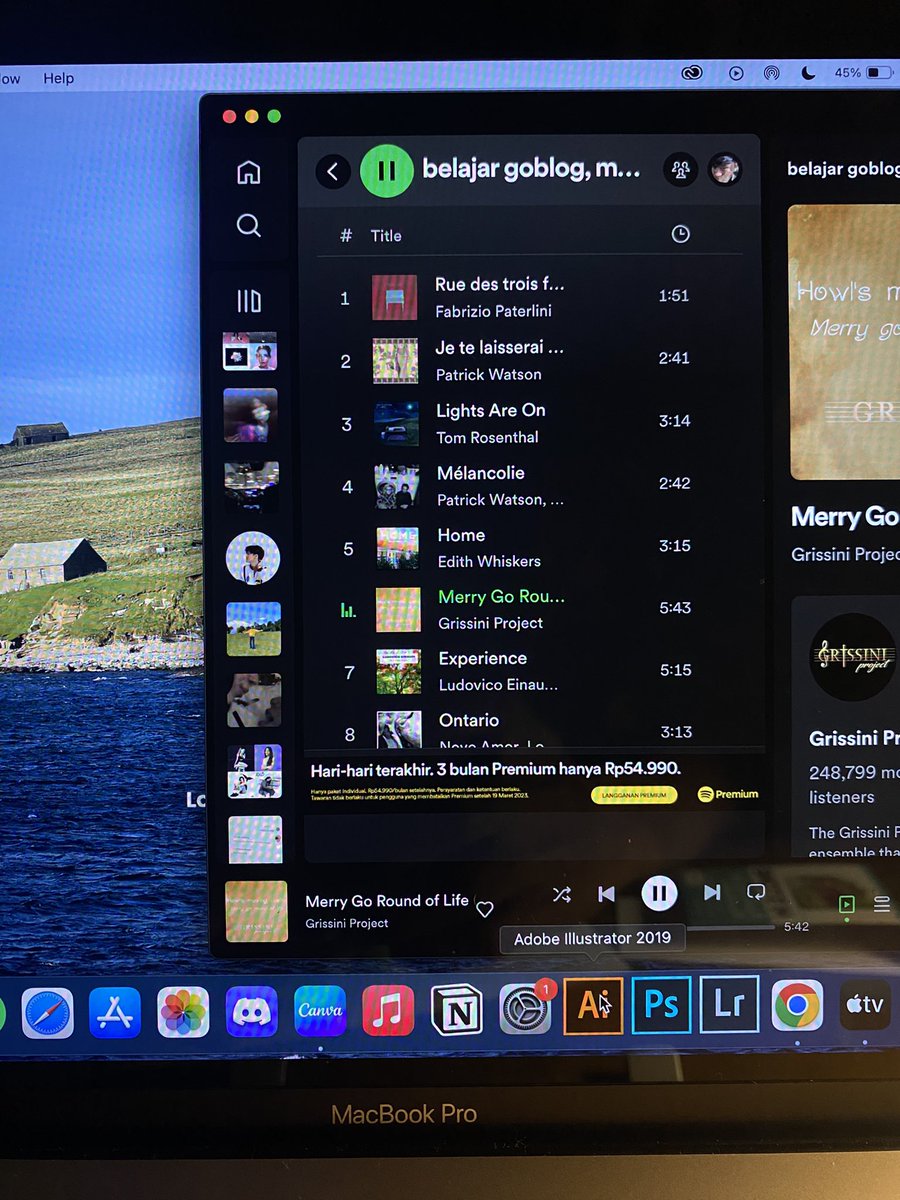Toggle shuffle in the player bar
The height and width of the screenshot is (1200, 900).
pos(562,894)
